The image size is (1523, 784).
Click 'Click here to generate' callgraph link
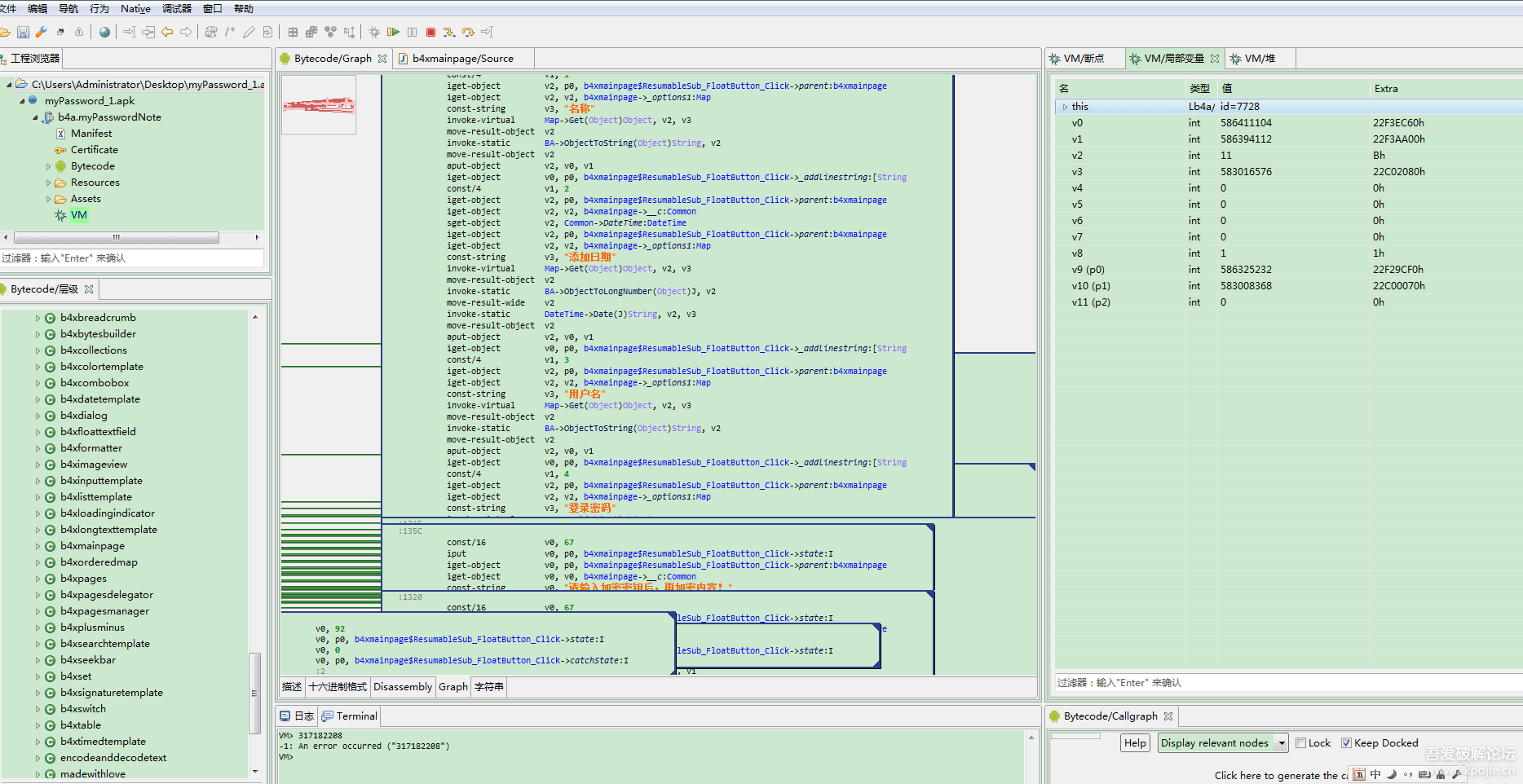pyautogui.click(x=1280, y=776)
